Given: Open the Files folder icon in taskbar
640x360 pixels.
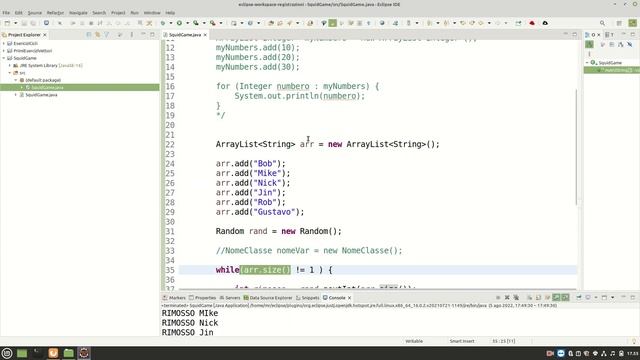Looking at the screenshot, I should (69, 353).
